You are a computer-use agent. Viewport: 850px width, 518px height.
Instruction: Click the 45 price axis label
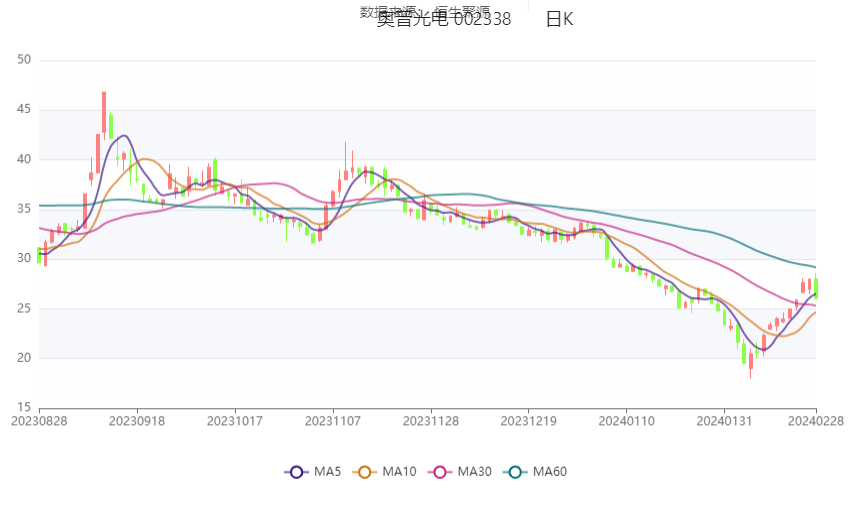tap(24, 109)
